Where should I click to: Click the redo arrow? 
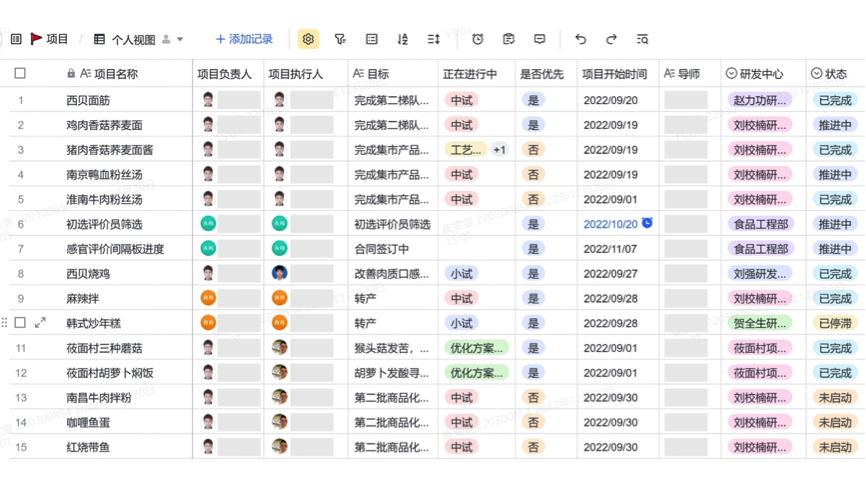point(611,39)
